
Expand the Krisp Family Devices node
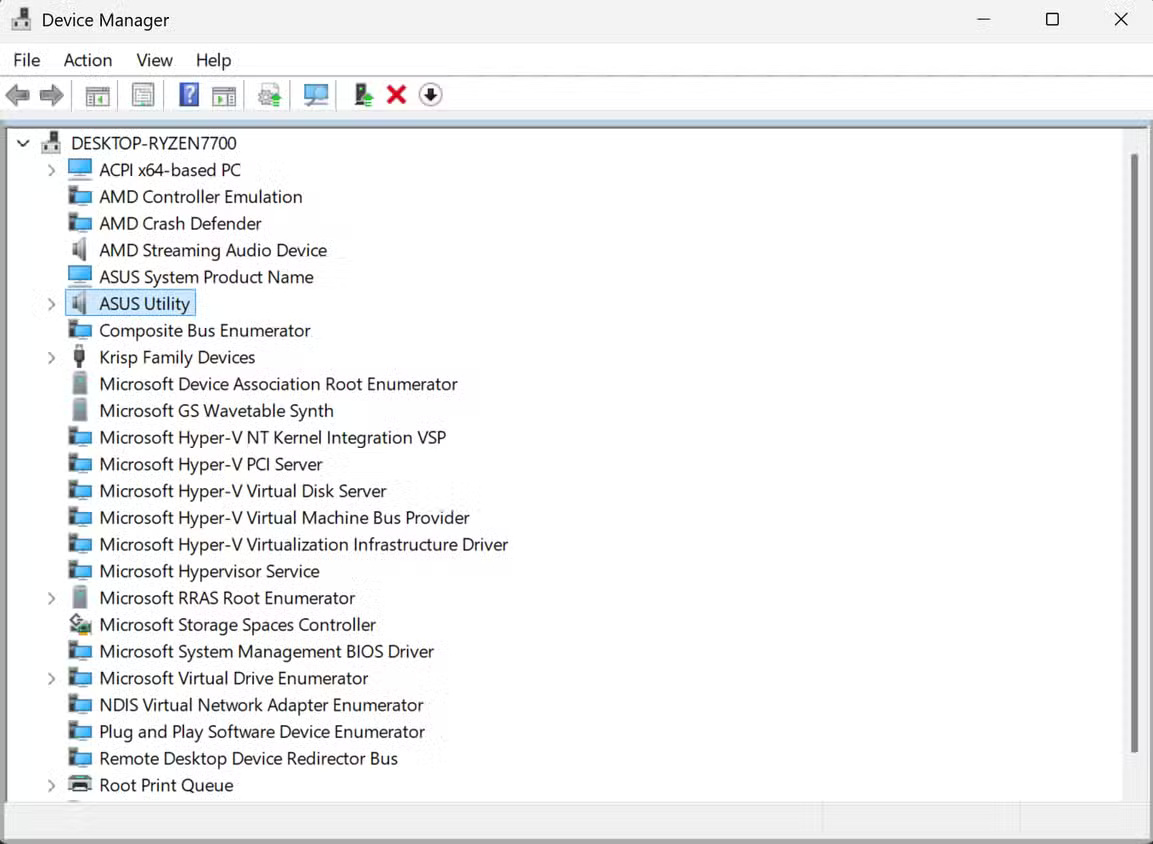(x=52, y=357)
